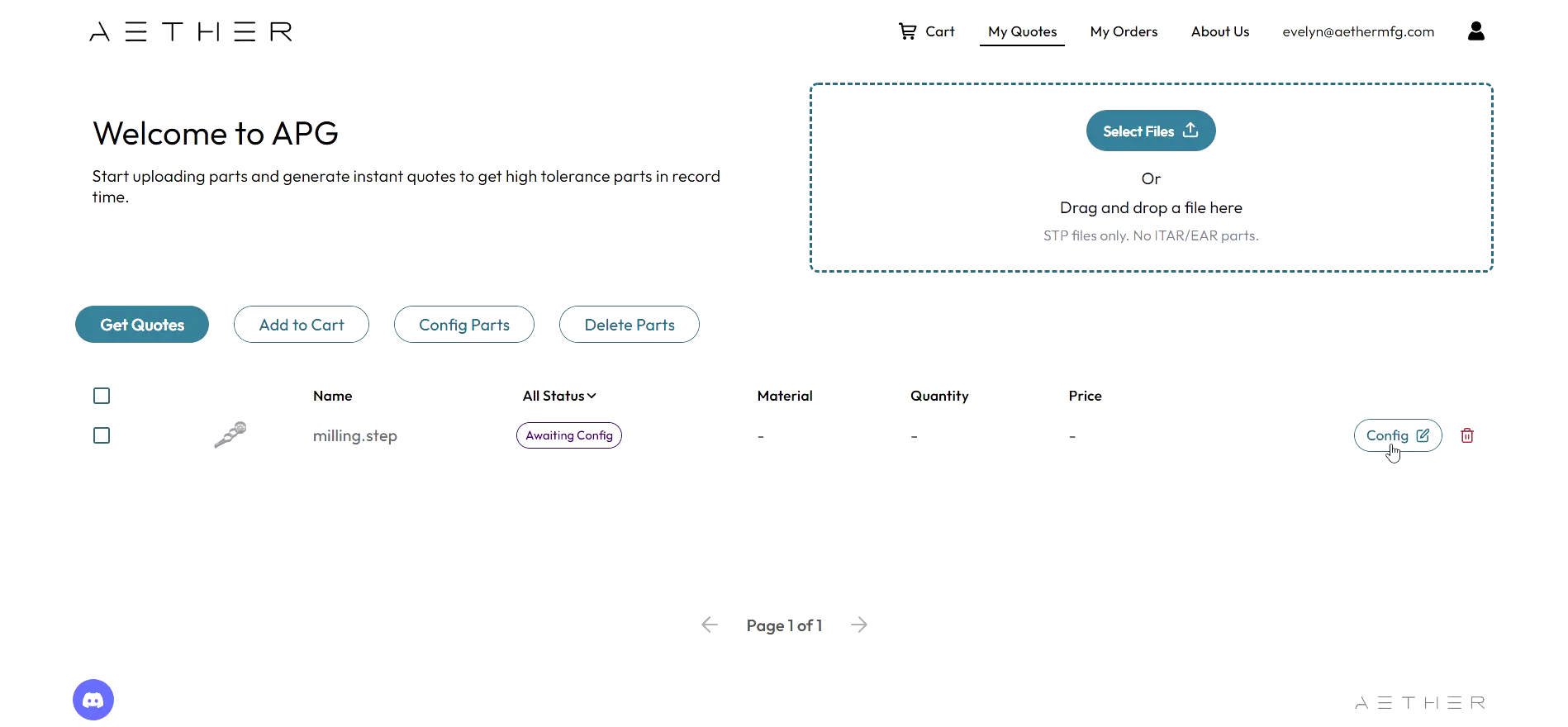Click the Get Quotes button
This screenshot has width=1568, height=727.
tap(142, 325)
